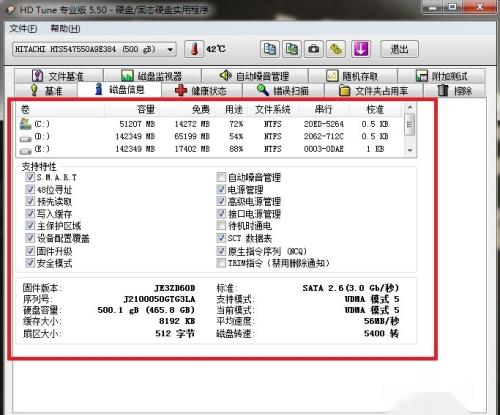Select the C: drive volume icon
This screenshot has height=415, width=500.
click(x=26, y=124)
